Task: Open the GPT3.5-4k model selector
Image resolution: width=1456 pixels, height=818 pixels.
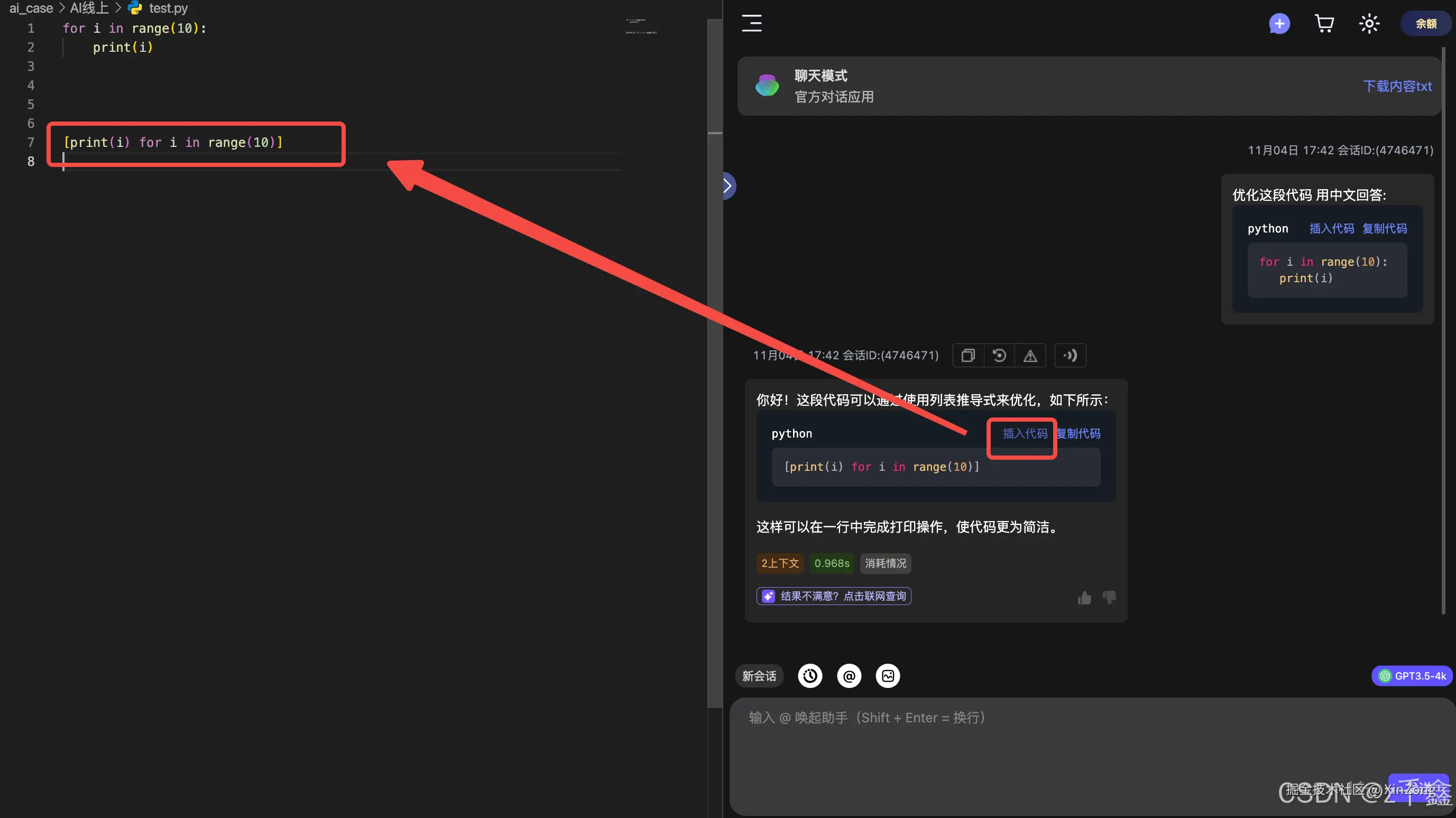Action: (x=1412, y=676)
